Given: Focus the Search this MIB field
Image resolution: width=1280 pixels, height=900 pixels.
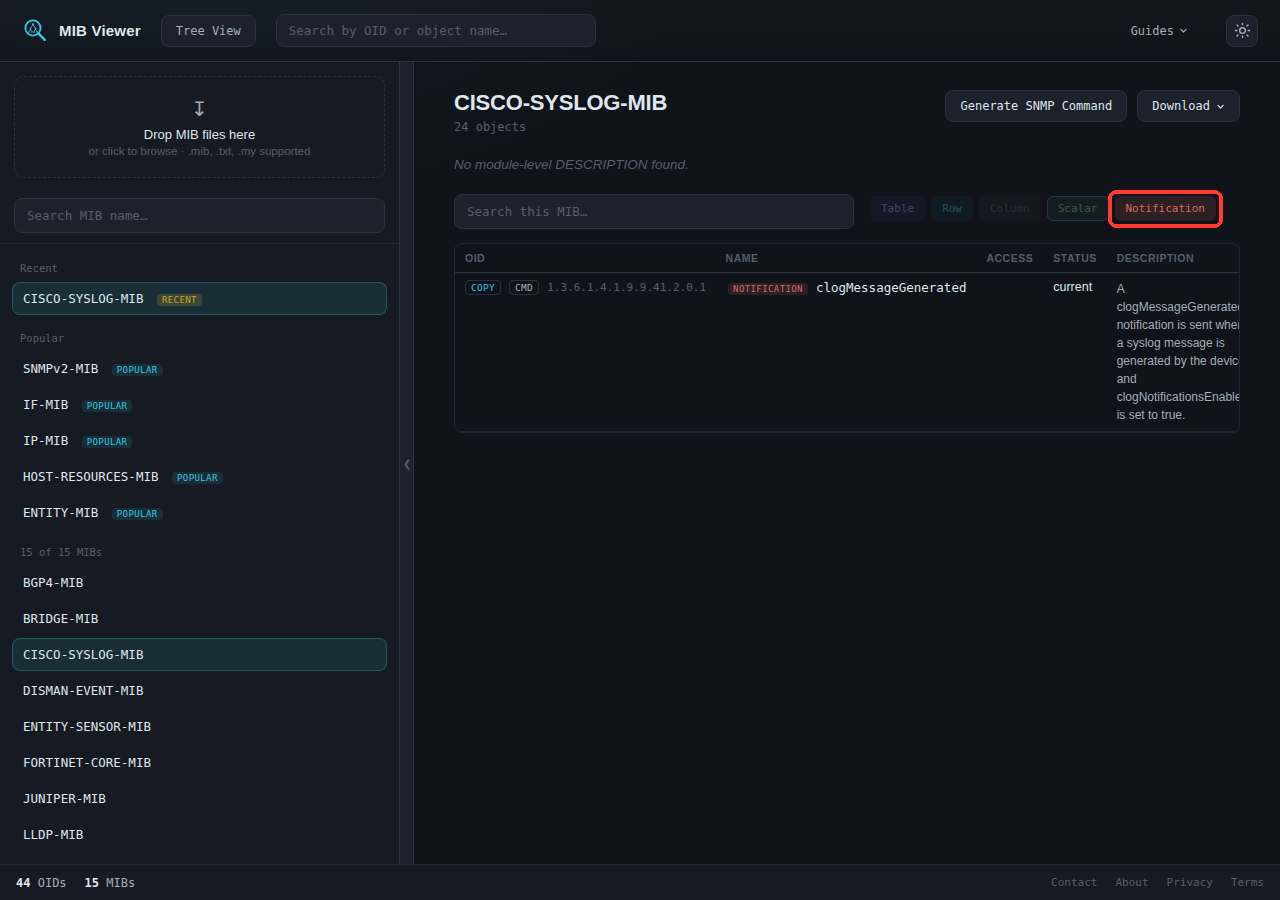Looking at the screenshot, I should 654,211.
